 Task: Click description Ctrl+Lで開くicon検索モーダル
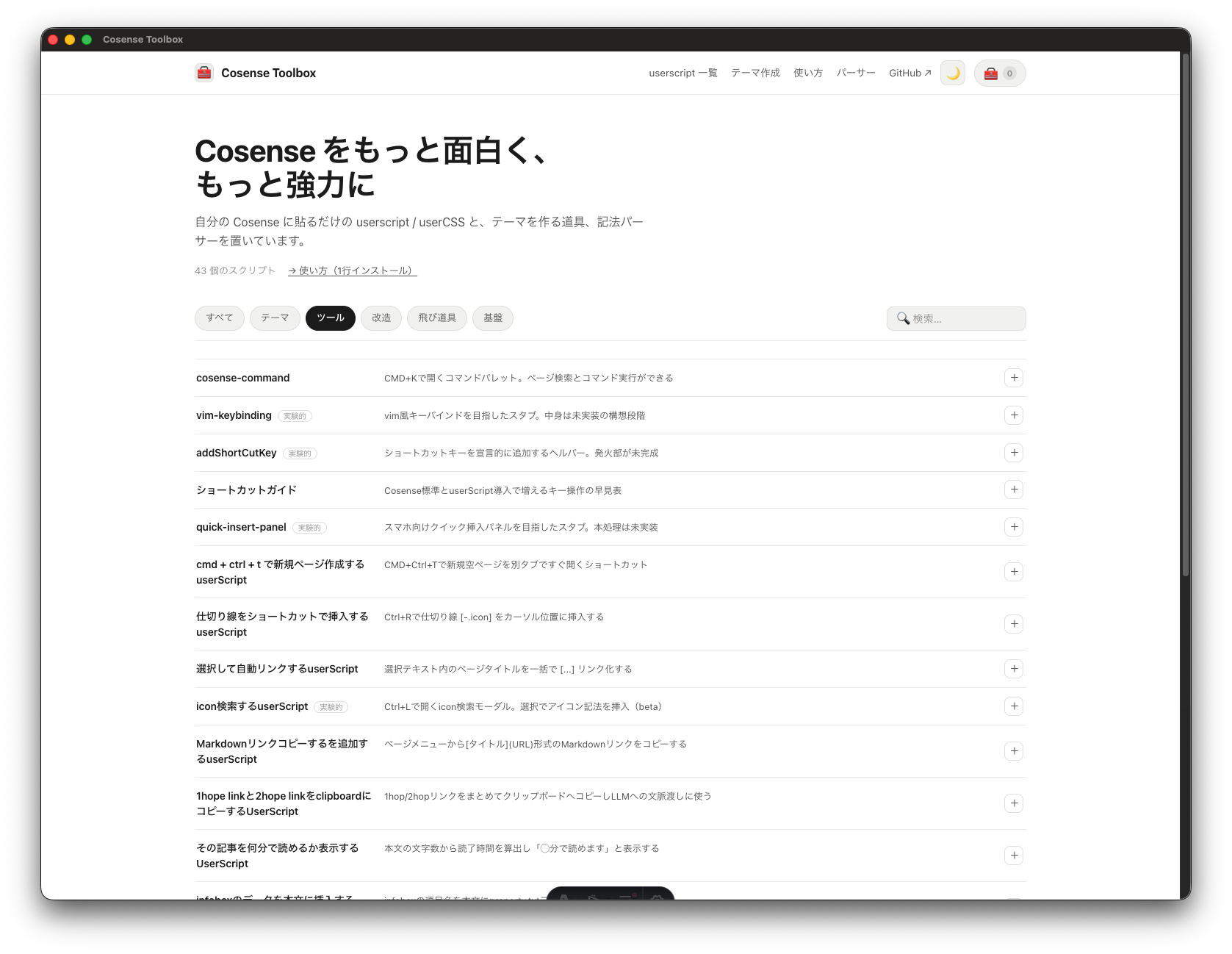[x=523, y=706]
